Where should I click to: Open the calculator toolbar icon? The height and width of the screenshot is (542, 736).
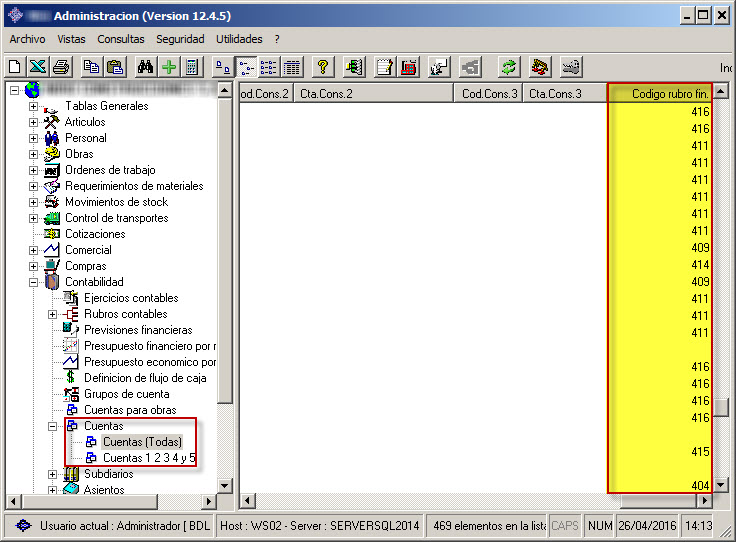(191, 67)
